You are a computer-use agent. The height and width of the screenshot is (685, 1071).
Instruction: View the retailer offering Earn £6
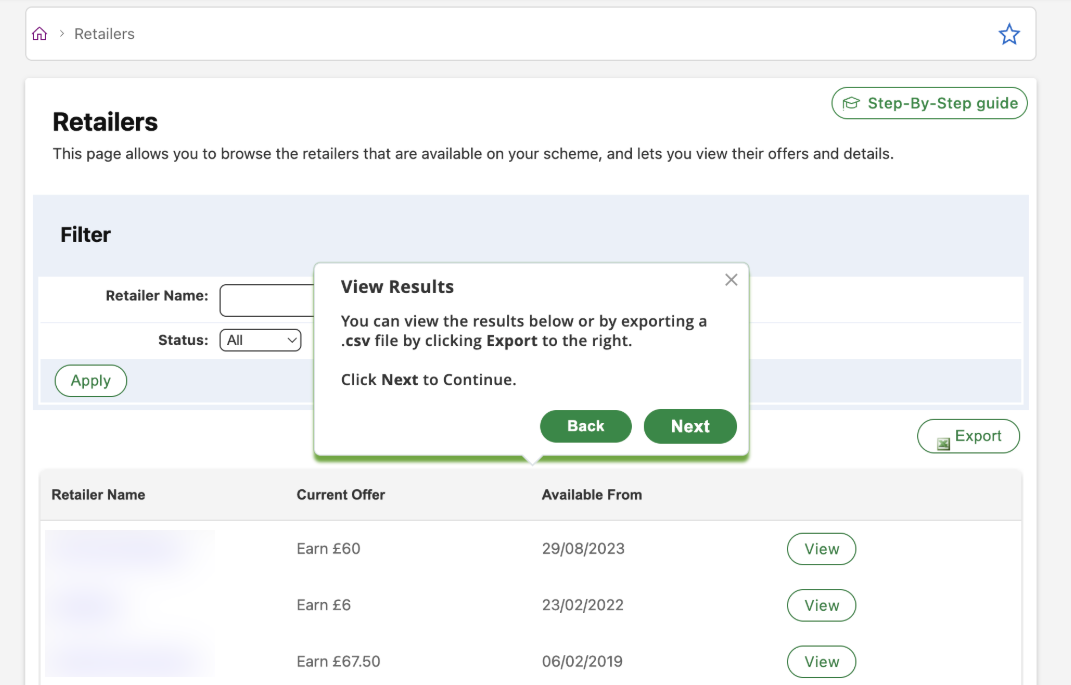coord(821,605)
